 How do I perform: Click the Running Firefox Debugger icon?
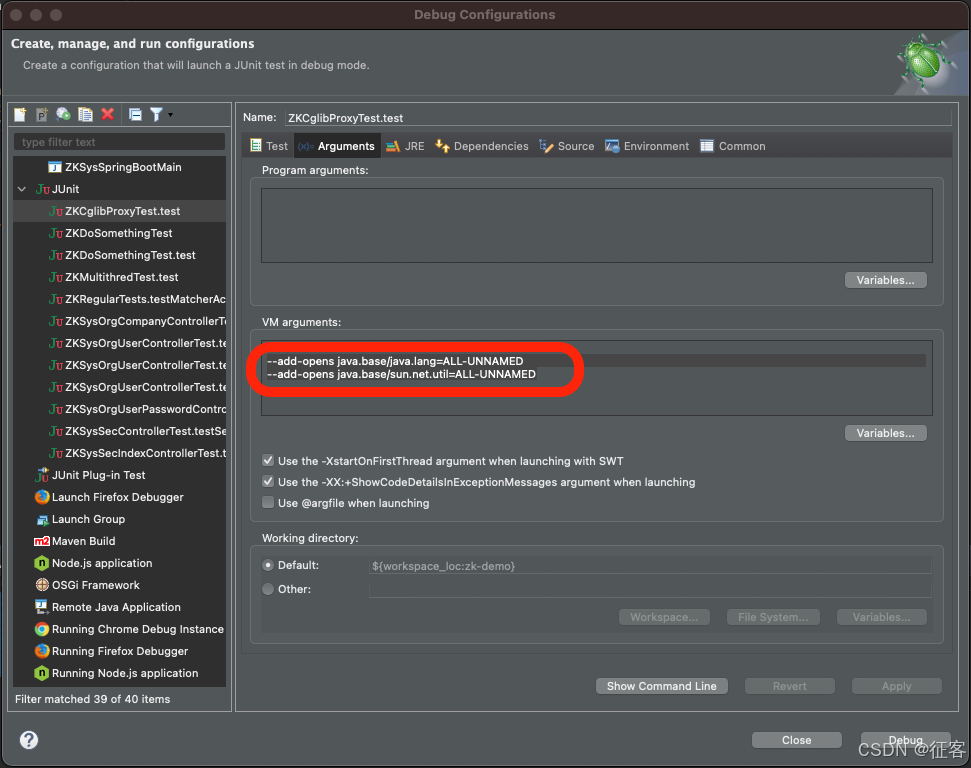[x=41, y=651]
